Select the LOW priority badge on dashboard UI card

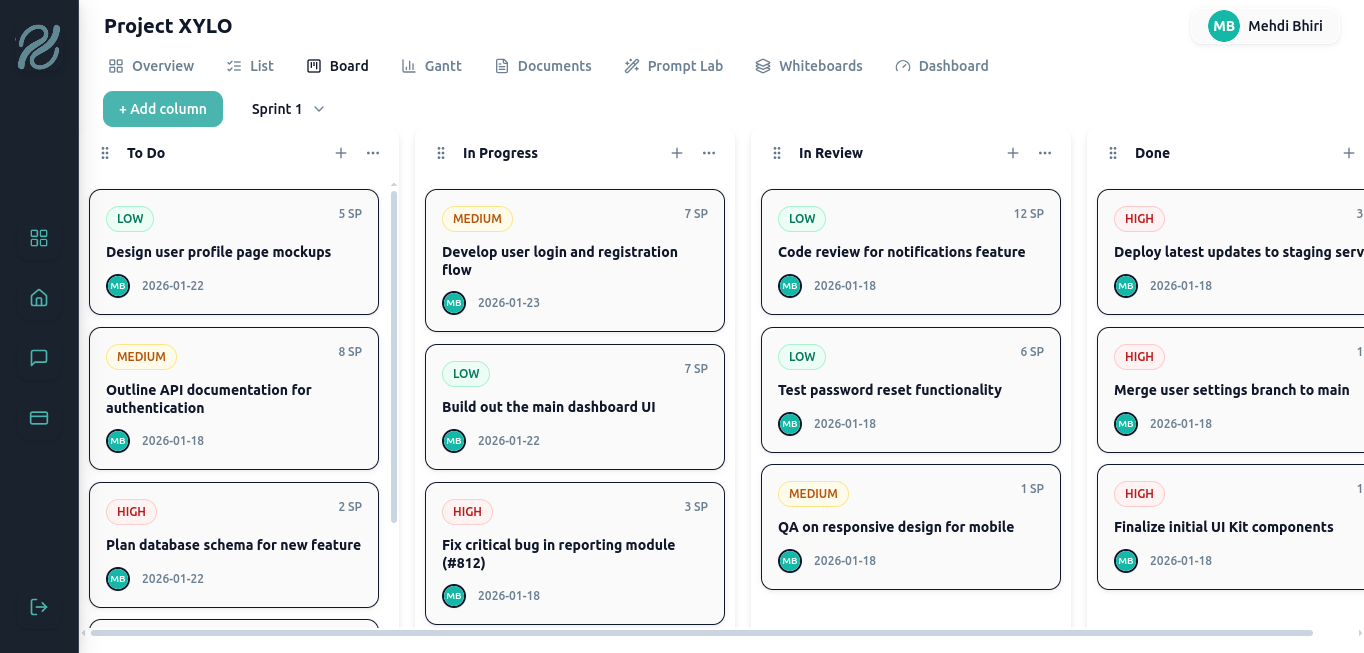click(x=466, y=373)
